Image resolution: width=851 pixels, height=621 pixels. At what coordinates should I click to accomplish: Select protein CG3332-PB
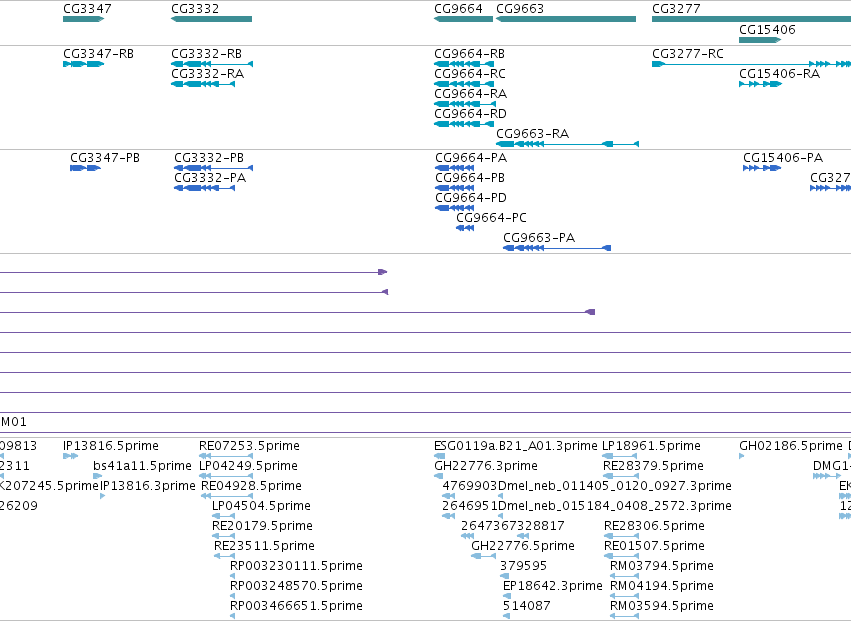213,168
